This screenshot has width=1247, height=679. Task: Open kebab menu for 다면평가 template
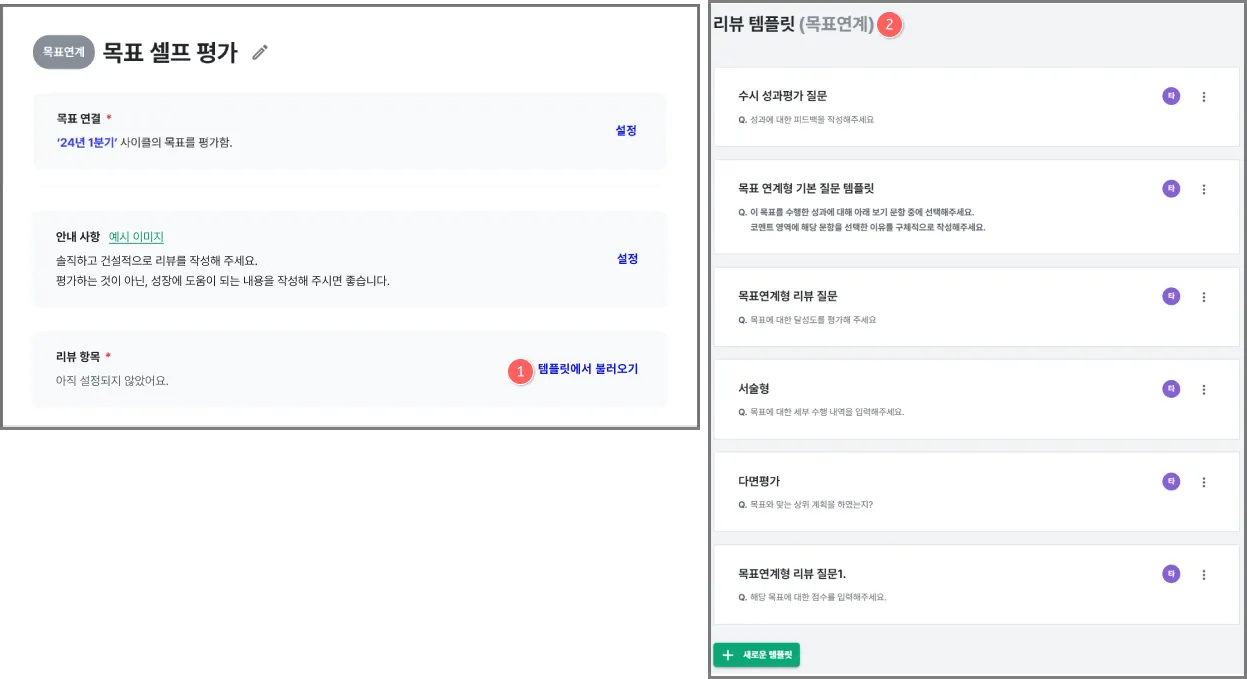click(1204, 482)
